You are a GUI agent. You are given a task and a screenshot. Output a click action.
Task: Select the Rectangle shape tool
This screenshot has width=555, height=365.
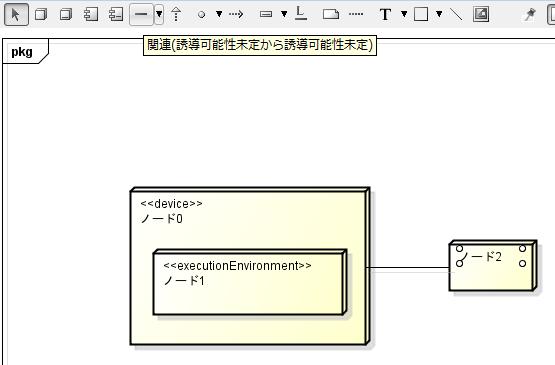click(x=421, y=15)
